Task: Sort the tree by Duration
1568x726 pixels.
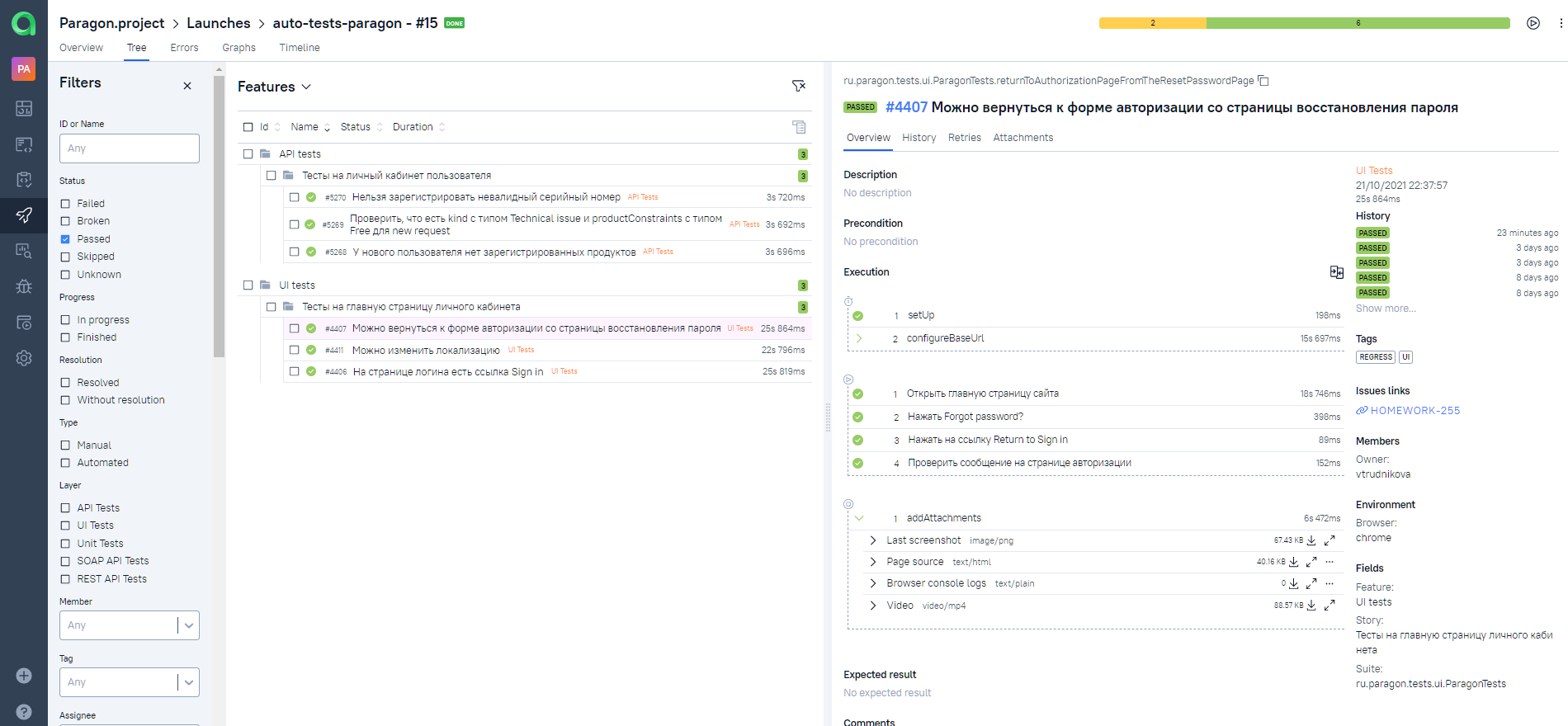Action: (418, 127)
